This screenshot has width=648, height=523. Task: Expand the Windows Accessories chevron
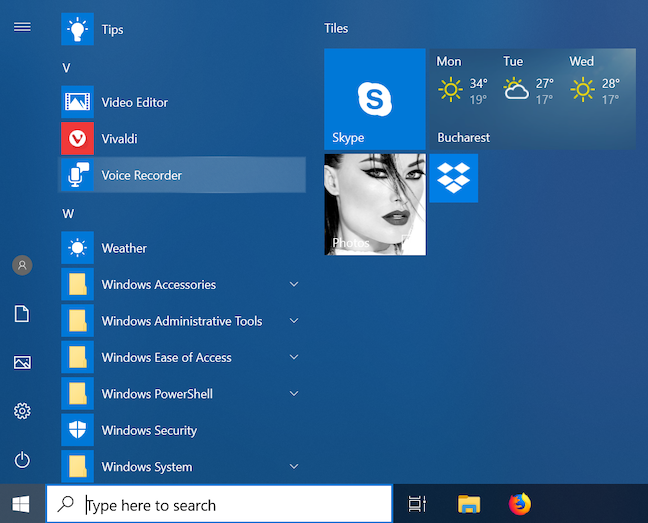click(294, 284)
